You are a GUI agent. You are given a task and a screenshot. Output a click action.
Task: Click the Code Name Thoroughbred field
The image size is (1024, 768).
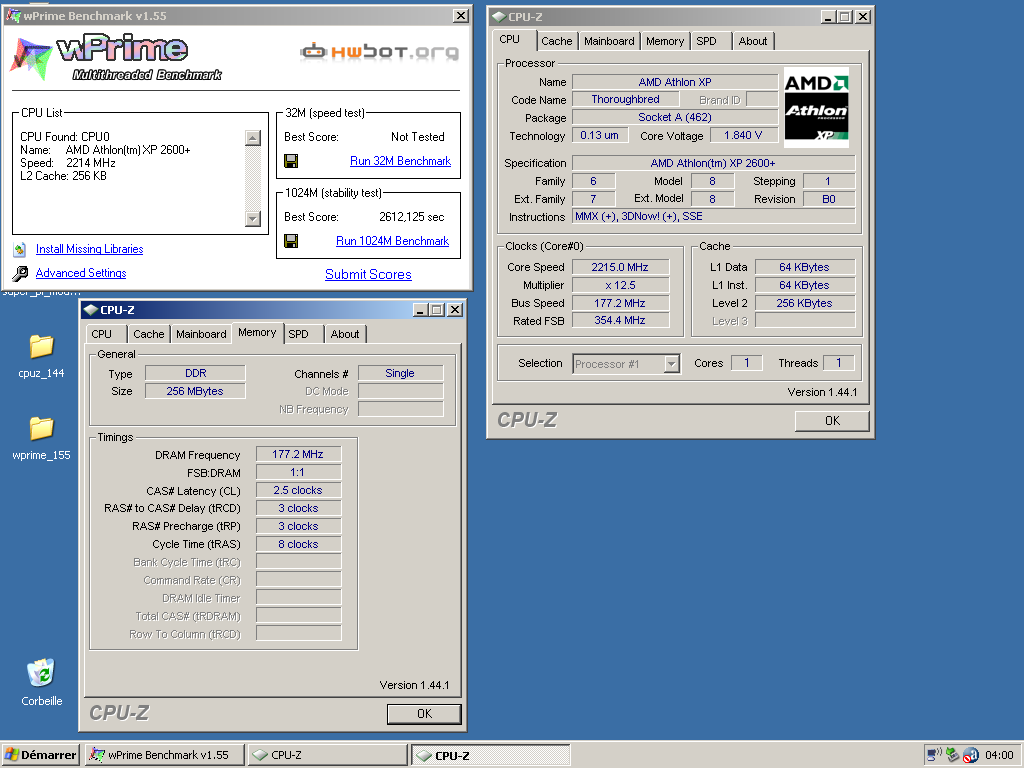[626, 99]
